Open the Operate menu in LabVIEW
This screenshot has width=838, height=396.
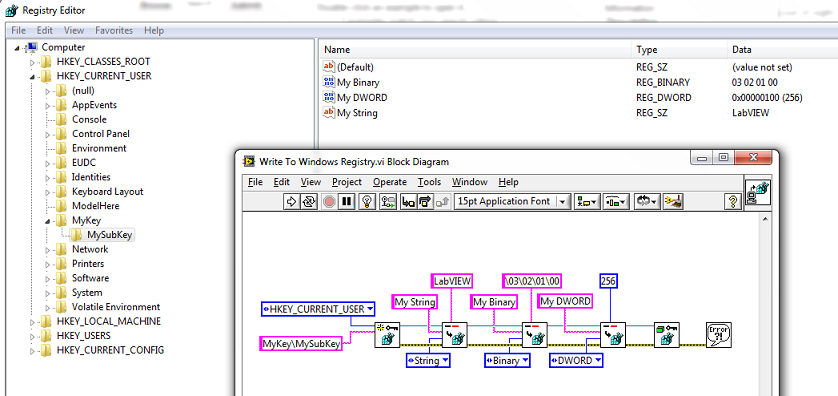pyautogui.click(x=390, y=182)
